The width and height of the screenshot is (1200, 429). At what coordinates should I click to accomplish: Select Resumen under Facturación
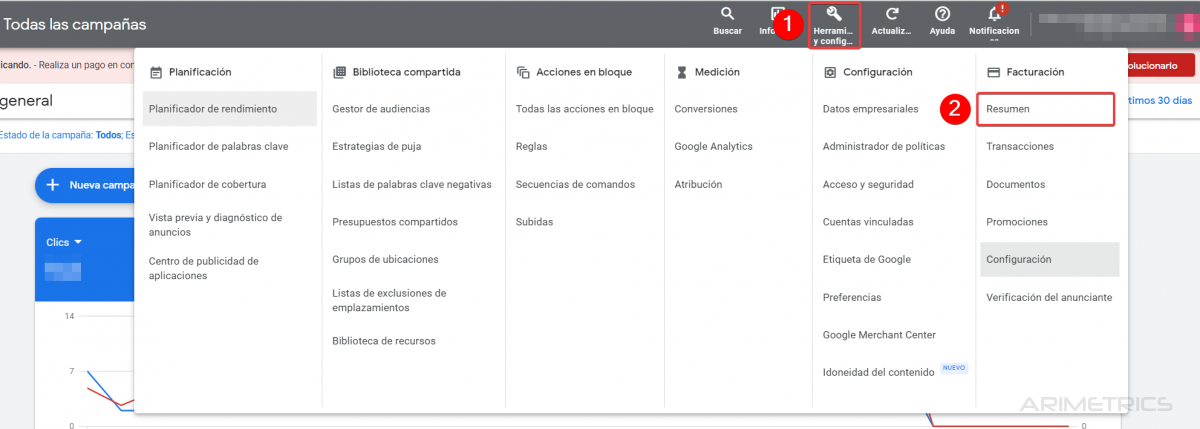click(x=1008, y=109)
